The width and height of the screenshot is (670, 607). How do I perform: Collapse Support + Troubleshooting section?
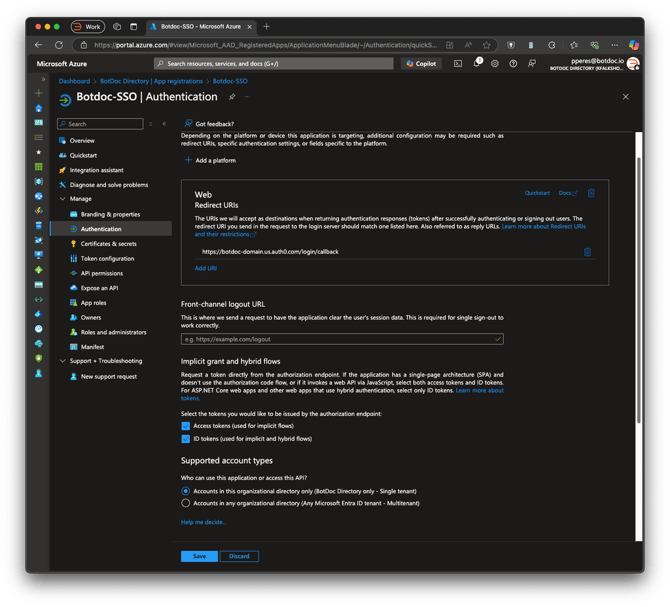click(x=63, y=361)
